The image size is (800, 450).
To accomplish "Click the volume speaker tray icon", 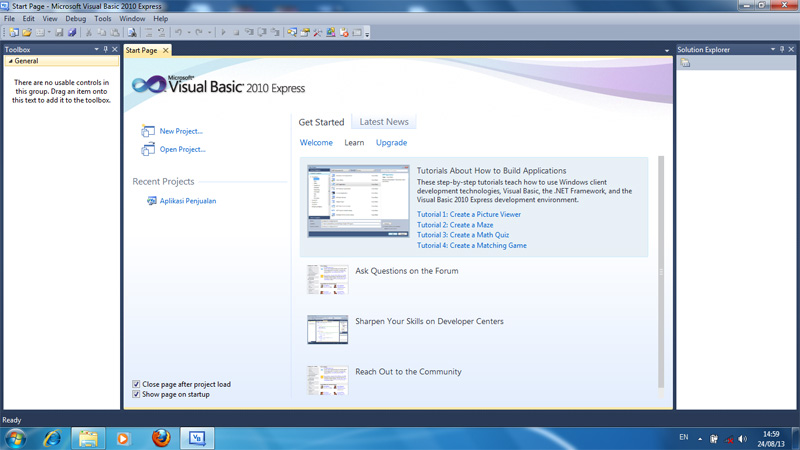I will 743,439.
